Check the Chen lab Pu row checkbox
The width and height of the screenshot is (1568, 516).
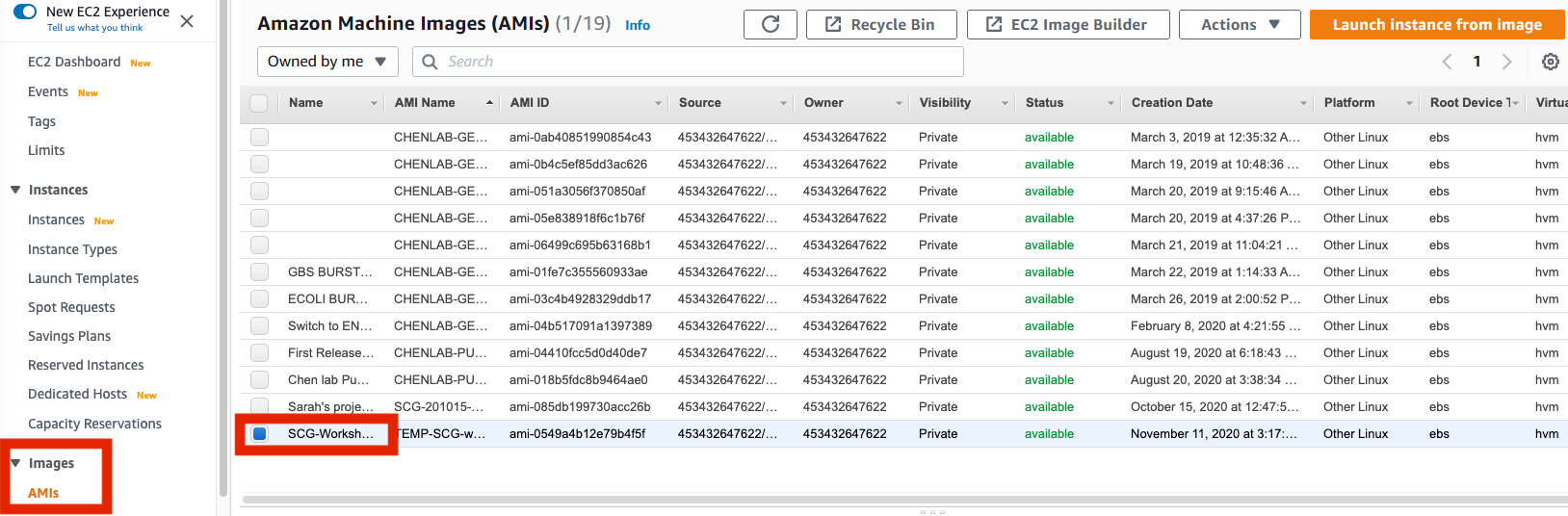[259, 379]
